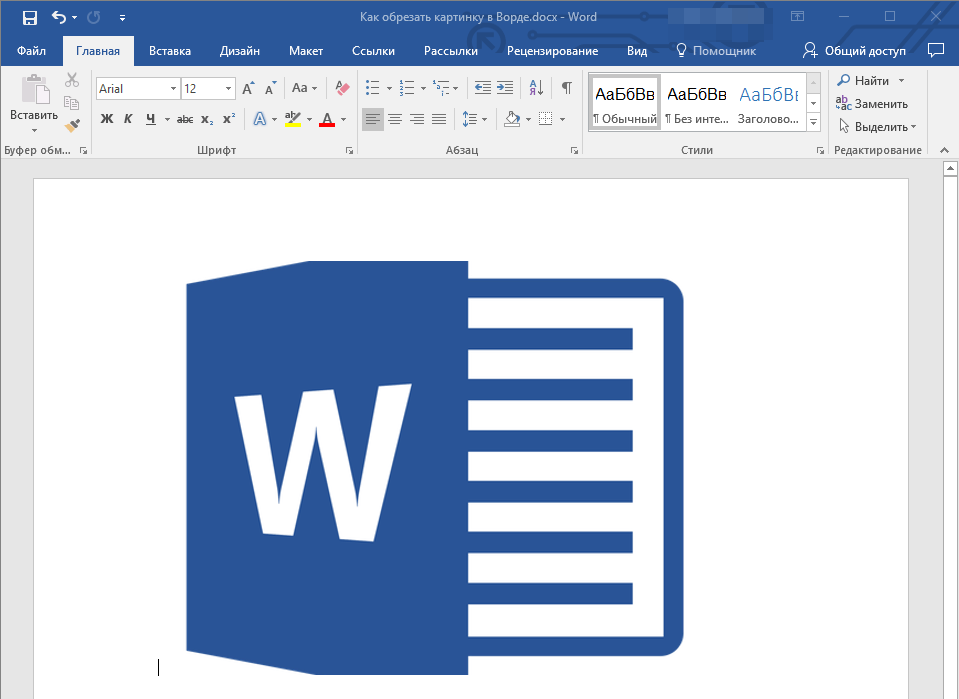959x699 pixels.
Task: Click the Clear All Formatting eraser icon
Action: point(342,89)
